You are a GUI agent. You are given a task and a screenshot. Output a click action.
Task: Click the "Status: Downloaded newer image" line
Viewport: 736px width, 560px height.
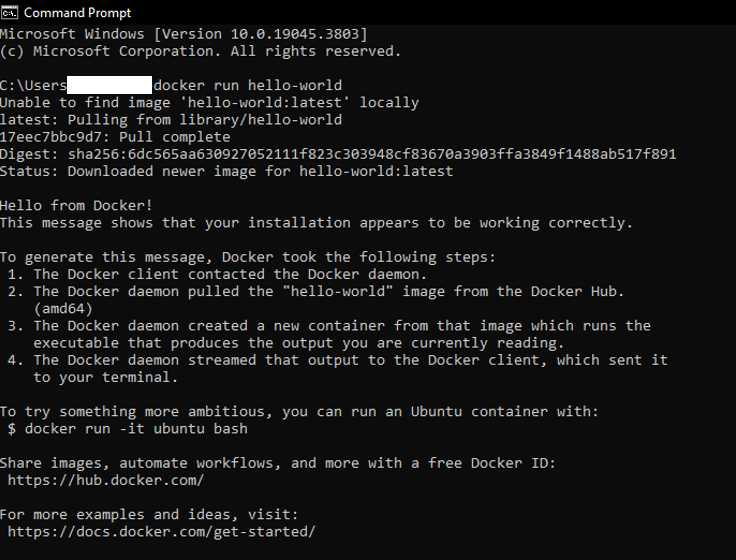pyautogui.click(x=226, y=171)
